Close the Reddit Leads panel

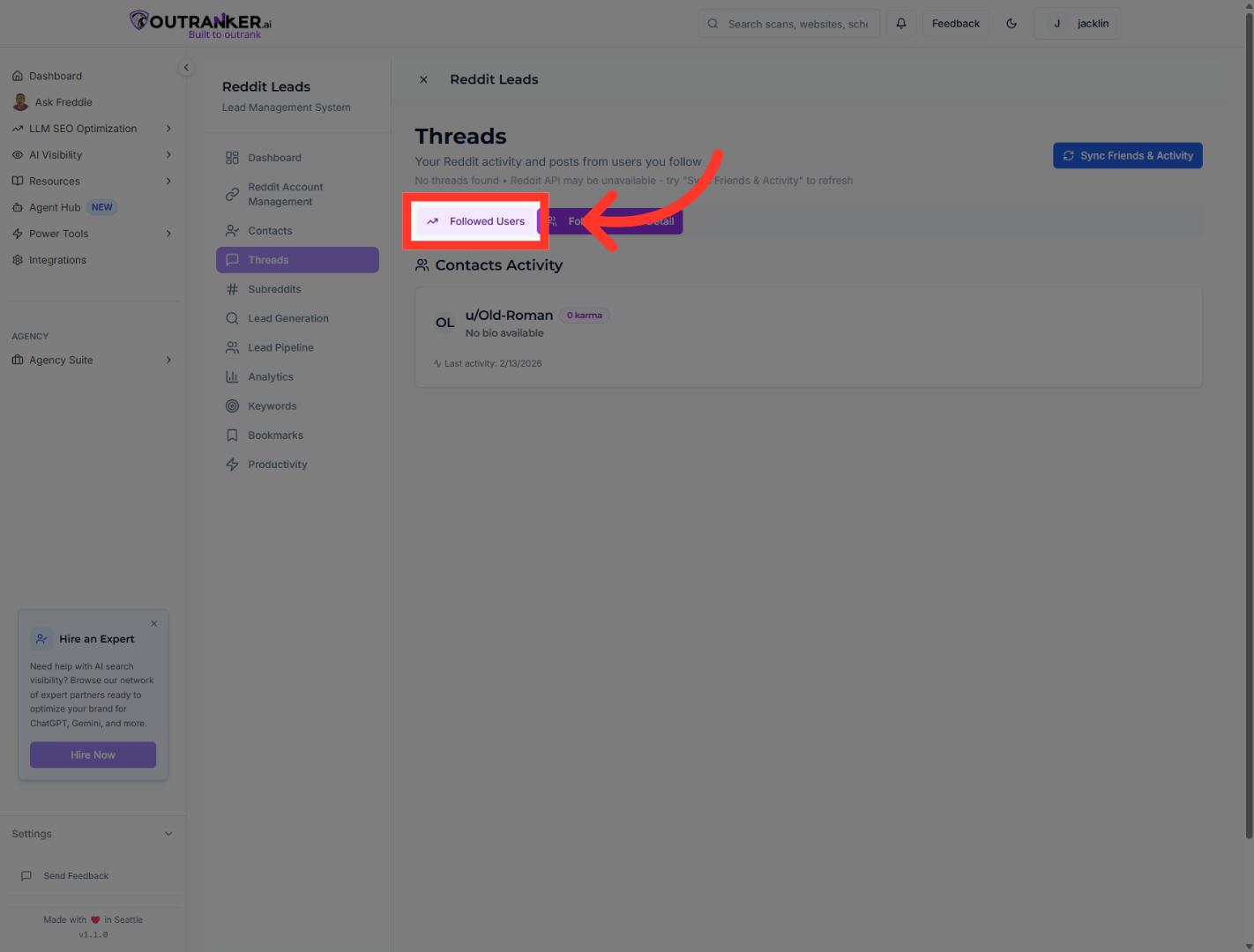[423, 79]
